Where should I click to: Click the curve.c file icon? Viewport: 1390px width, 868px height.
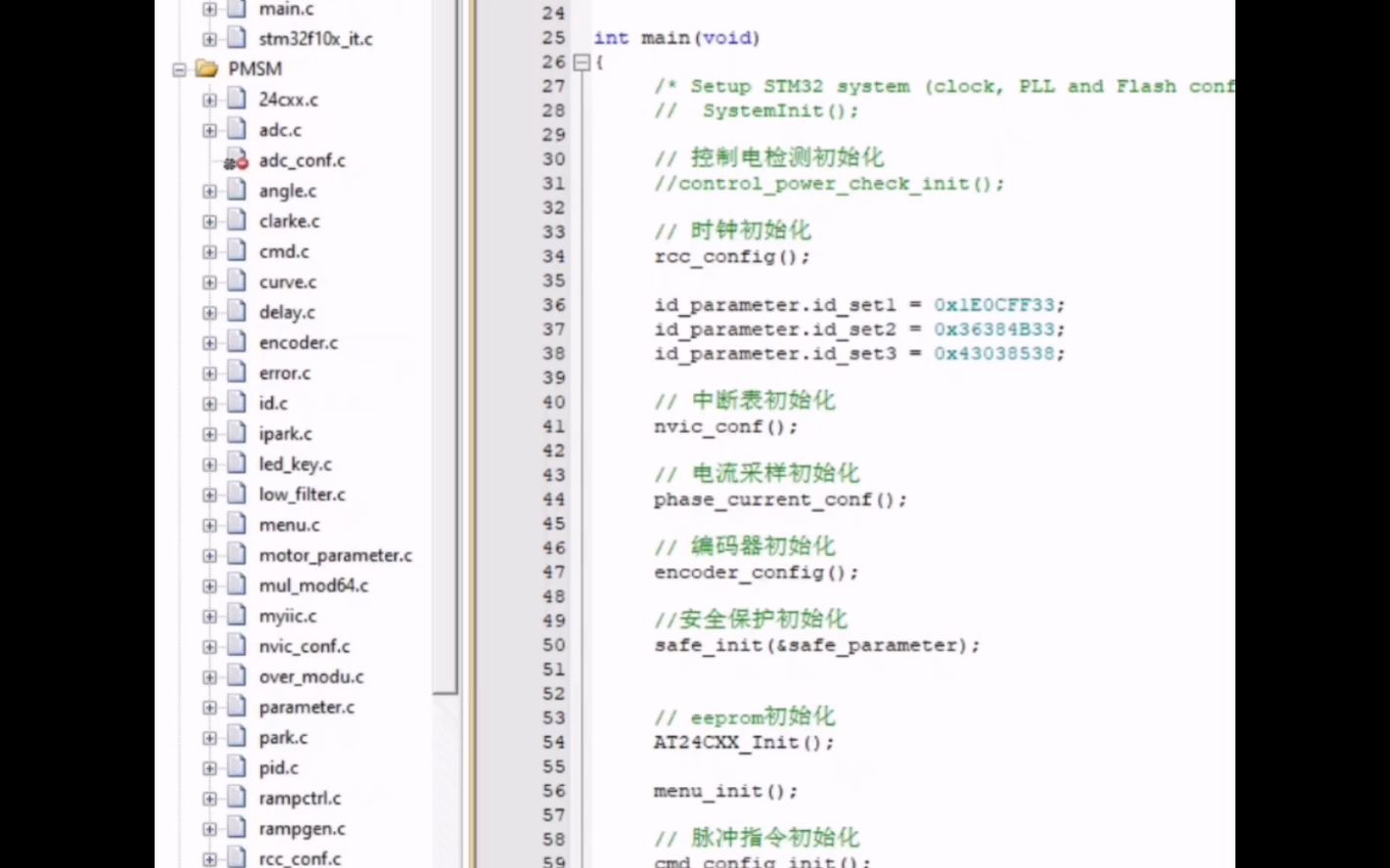237,281
